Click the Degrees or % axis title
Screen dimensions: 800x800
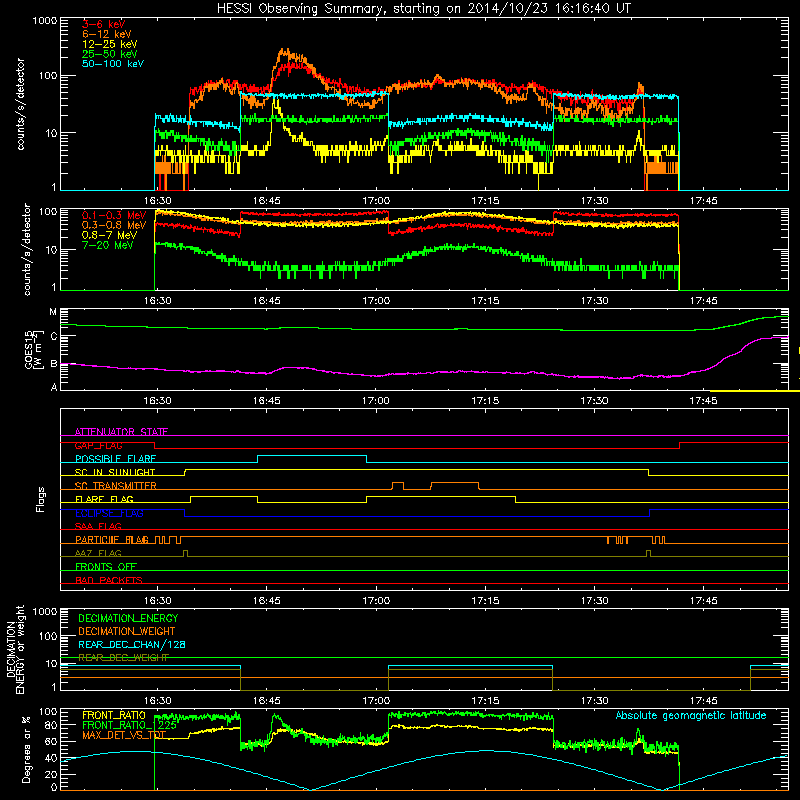(26, 749)
